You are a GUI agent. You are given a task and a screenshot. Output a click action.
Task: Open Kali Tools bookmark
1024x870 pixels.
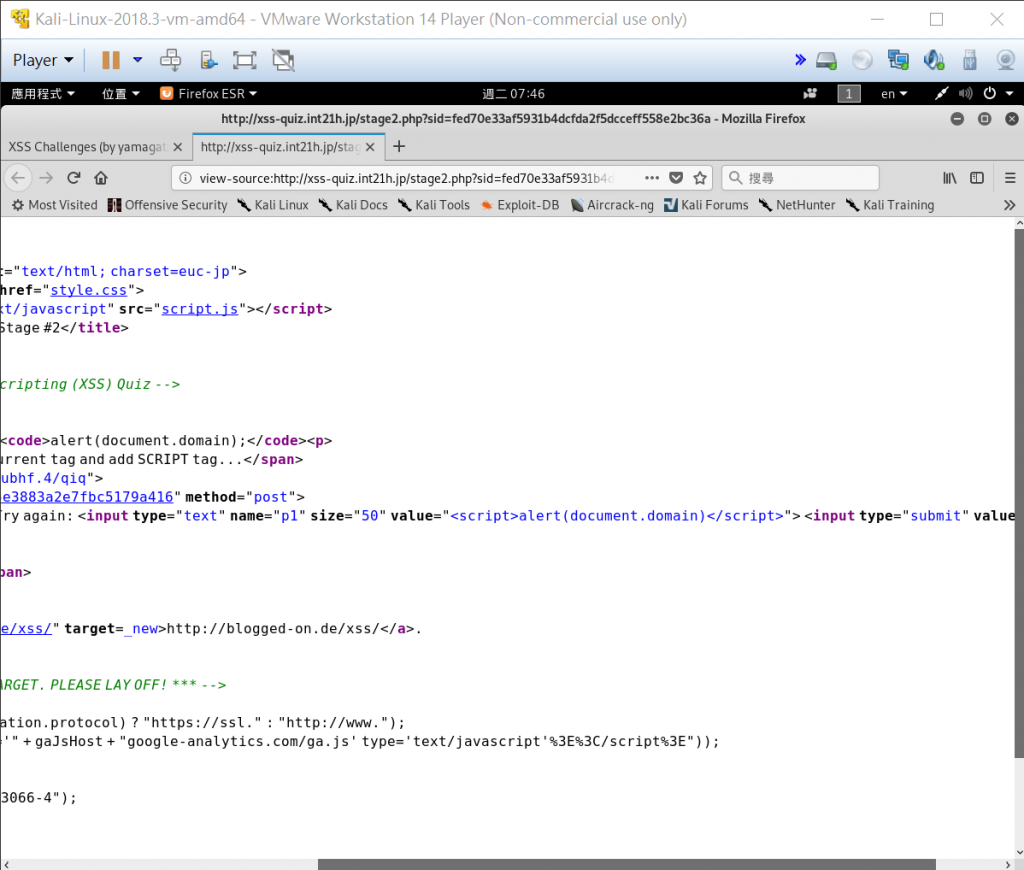[434, 205]
